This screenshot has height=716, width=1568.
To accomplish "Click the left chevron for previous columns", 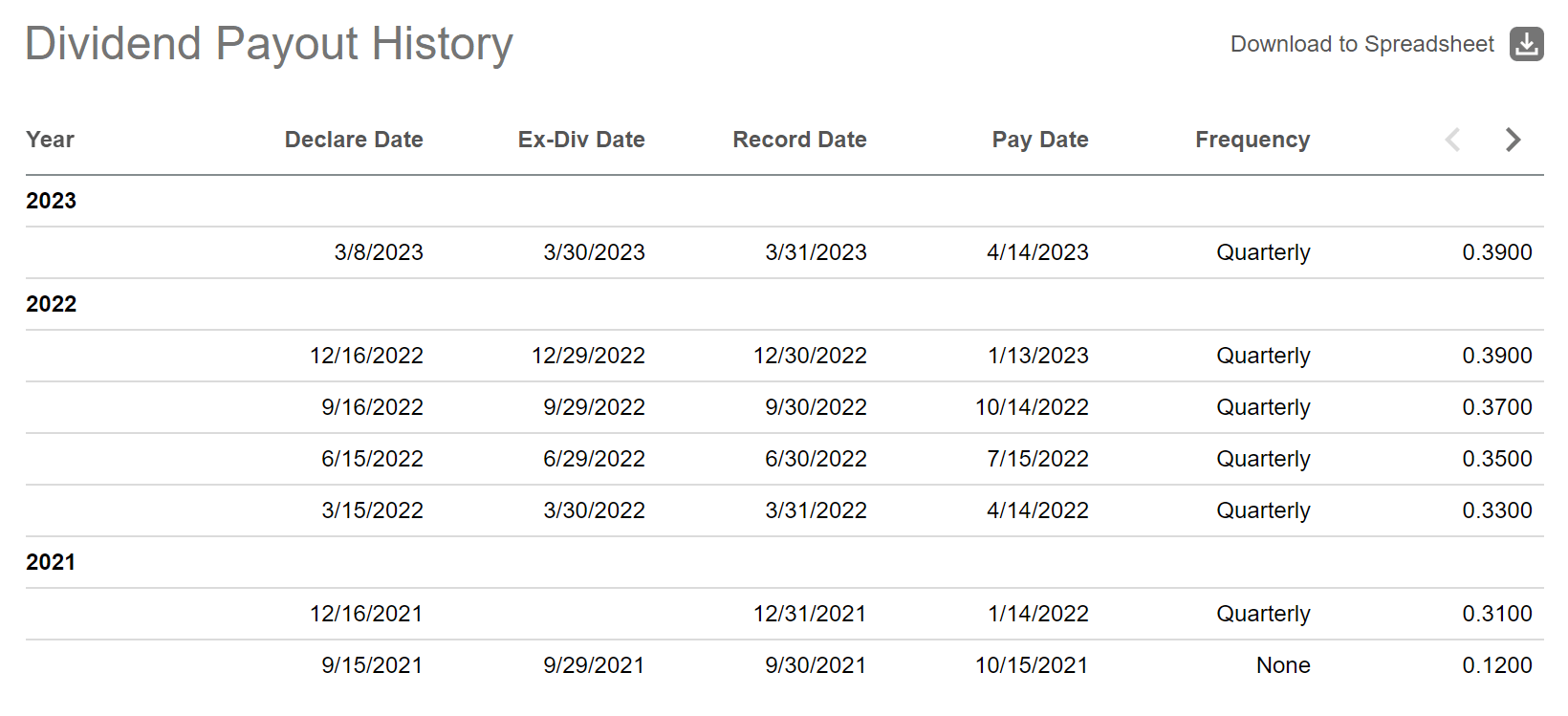I will point(1452,140).
